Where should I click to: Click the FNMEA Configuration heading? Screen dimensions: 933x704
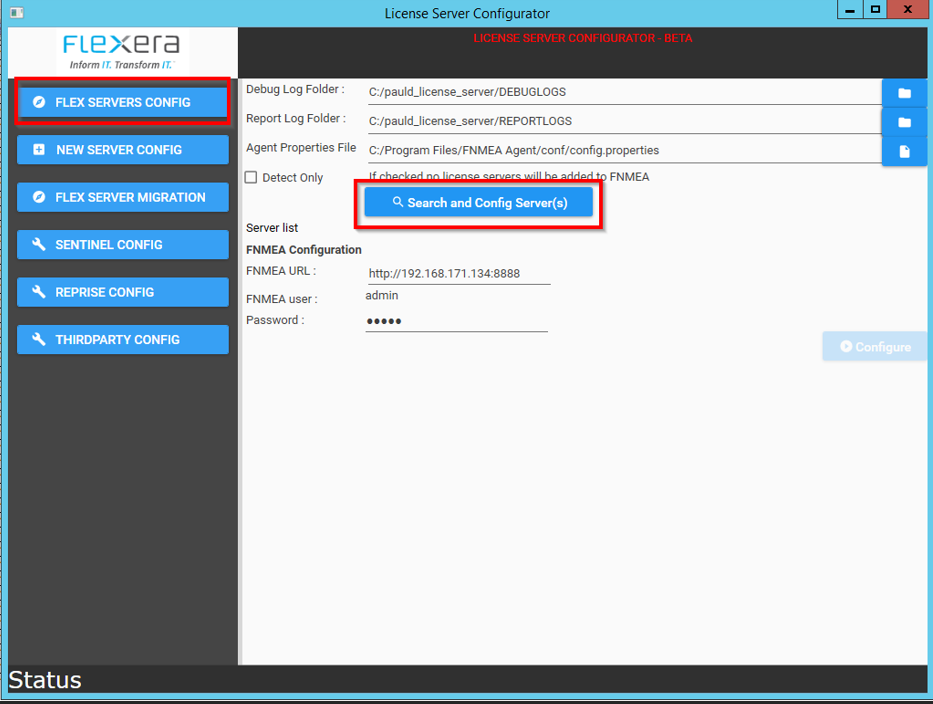coord(303,249)
